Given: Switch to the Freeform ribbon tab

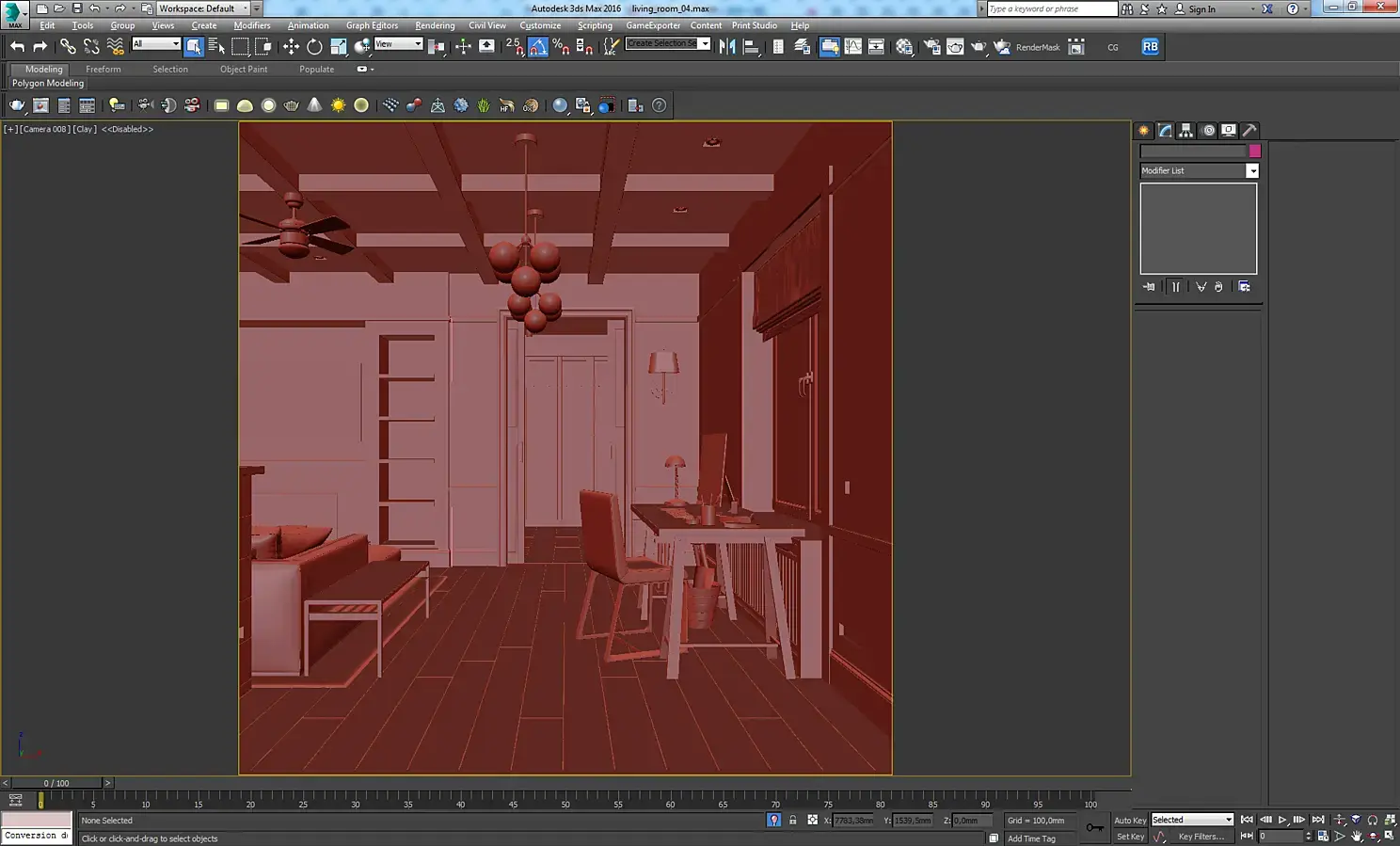Looking at the screenshot, I should pos(103,69).
